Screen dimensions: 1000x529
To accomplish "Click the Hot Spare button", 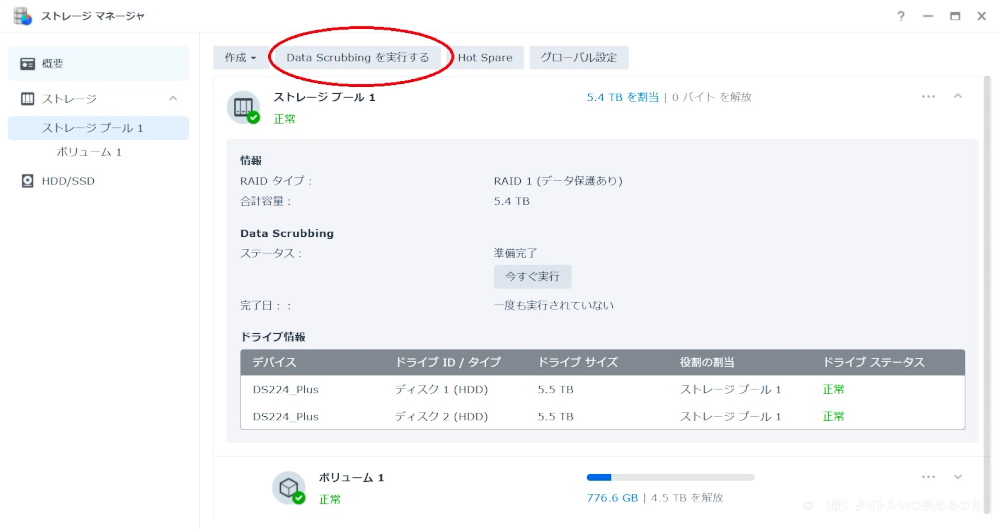I will pos(485,57).
